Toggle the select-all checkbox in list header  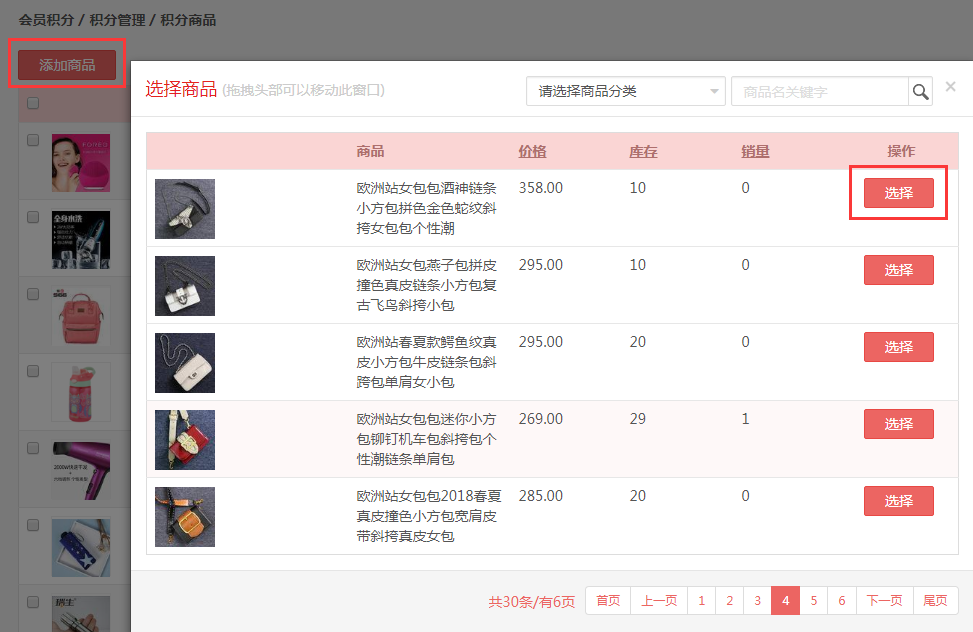[x=33, y=103]
